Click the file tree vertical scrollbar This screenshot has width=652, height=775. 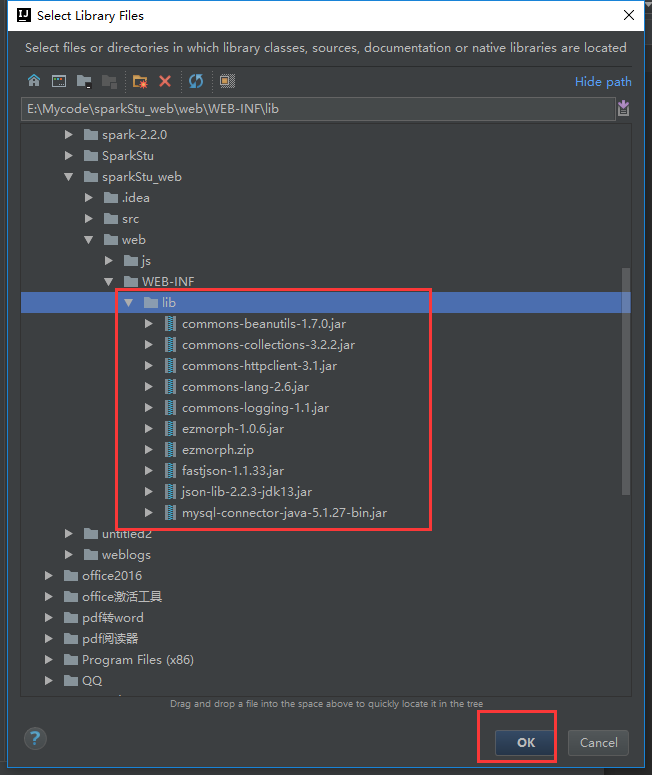tap(626, 381)
